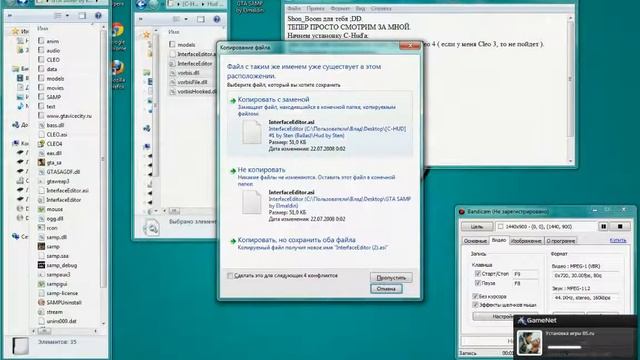The height and width of the screenshot is (360, 640).
Task: Open view options dropdown in middle Explorer
Action: 186,19
